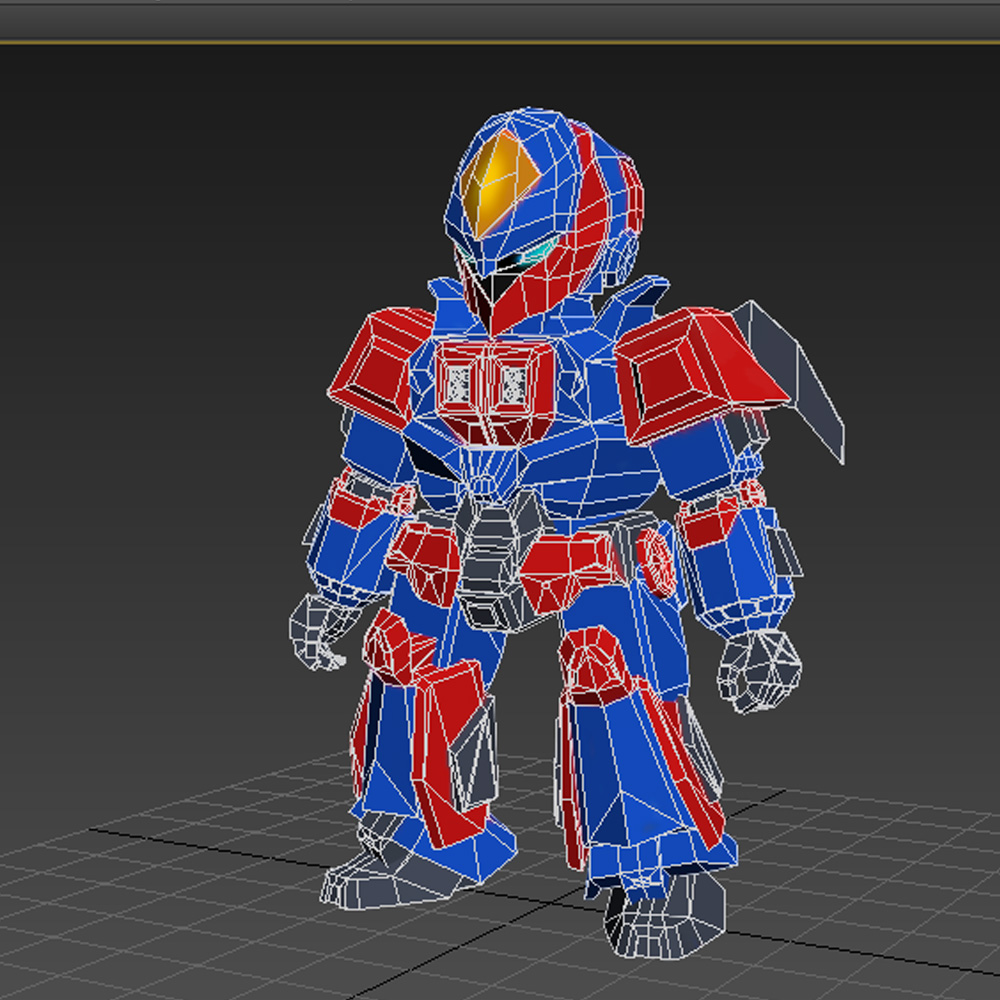This screenshot has height=1000, width=1000.
Task: Click the red knee armor on the screen-right leg
Action: 593,663
